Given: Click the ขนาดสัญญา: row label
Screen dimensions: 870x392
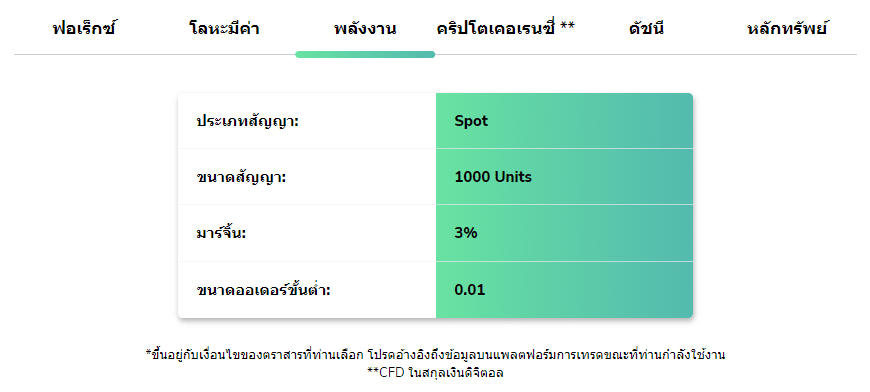Looking at the screenshot, I should tap(241, 178).
